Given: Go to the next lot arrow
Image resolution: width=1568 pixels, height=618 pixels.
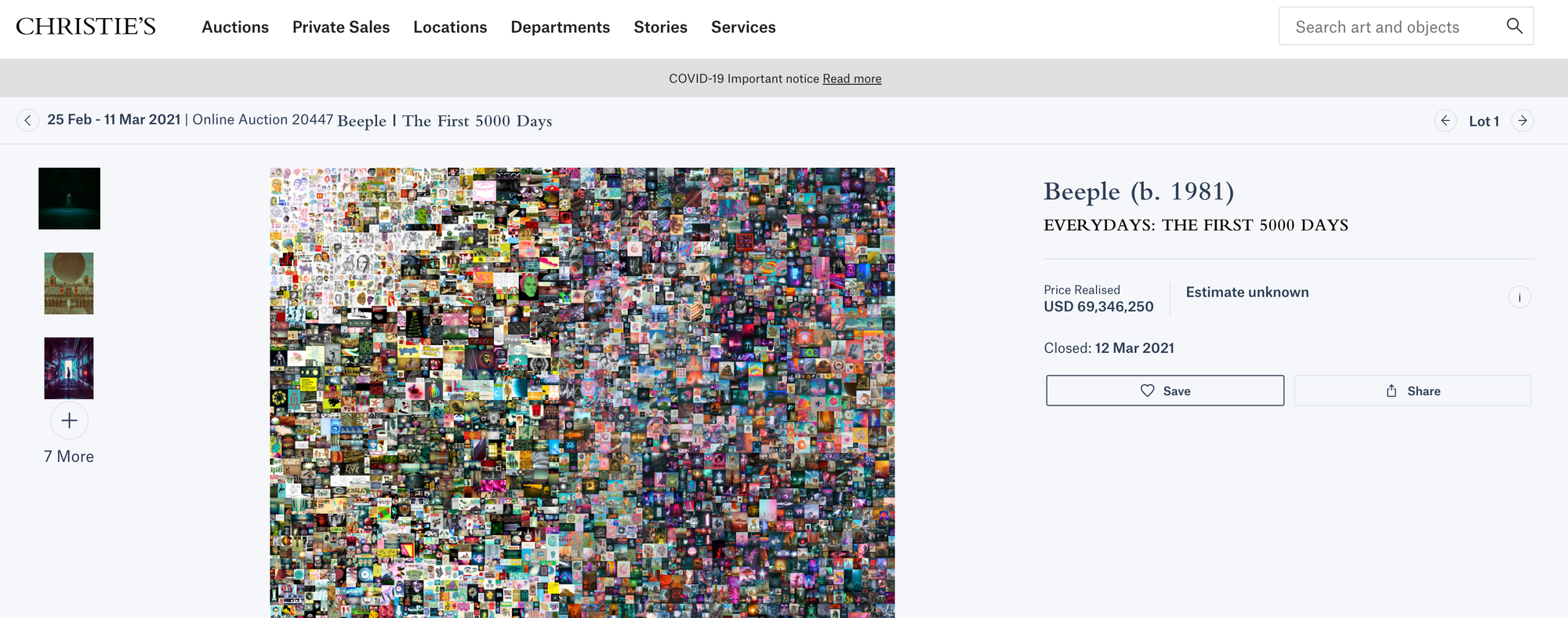Looking at the screenshot, I should [1523, 121].
